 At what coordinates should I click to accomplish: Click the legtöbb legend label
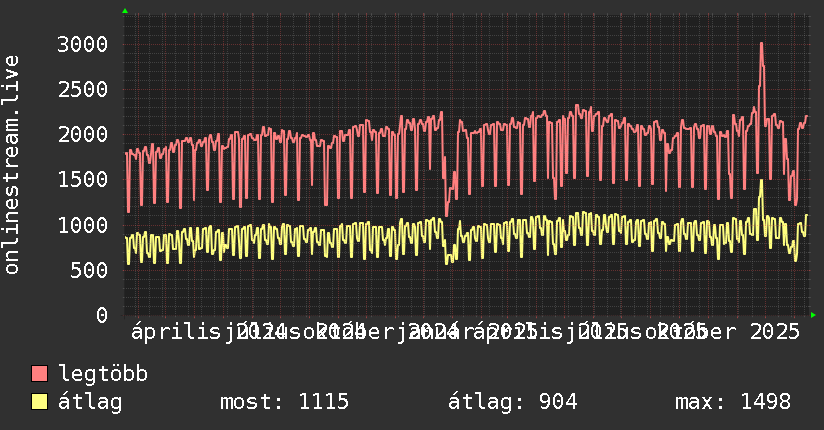(x=103, y=374)
